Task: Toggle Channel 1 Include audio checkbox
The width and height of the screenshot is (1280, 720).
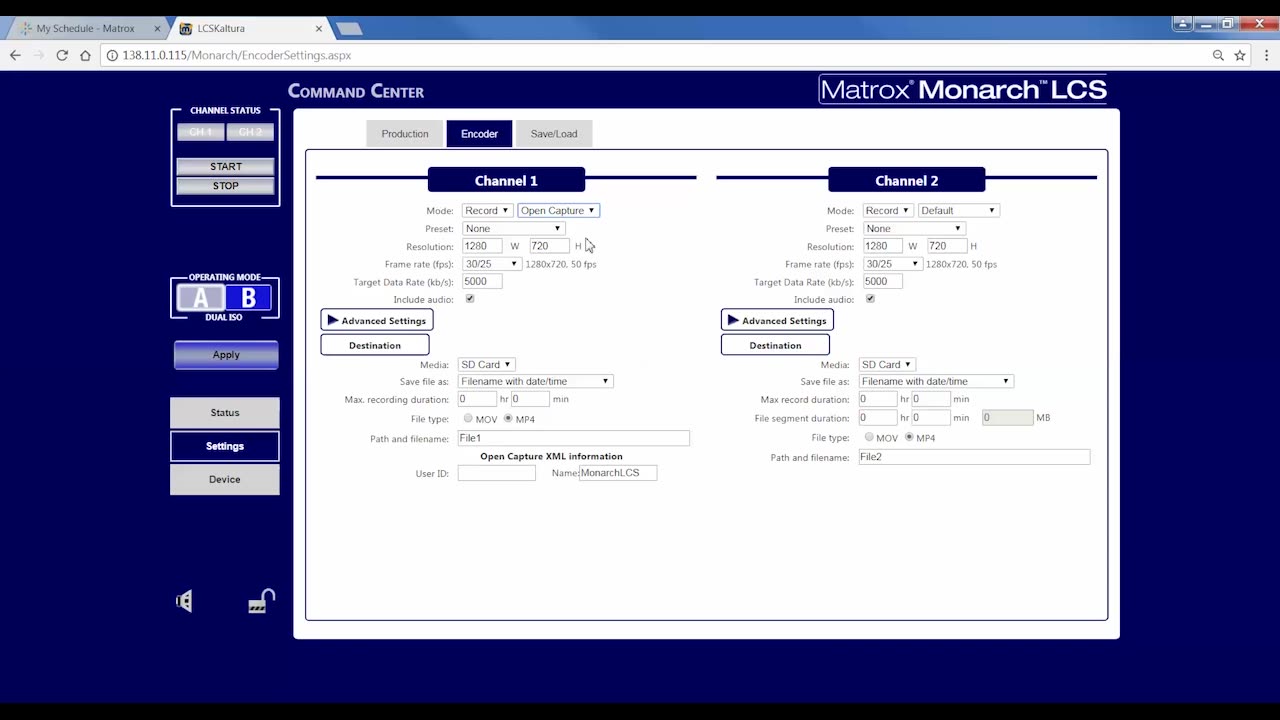Action: (470, 299)
